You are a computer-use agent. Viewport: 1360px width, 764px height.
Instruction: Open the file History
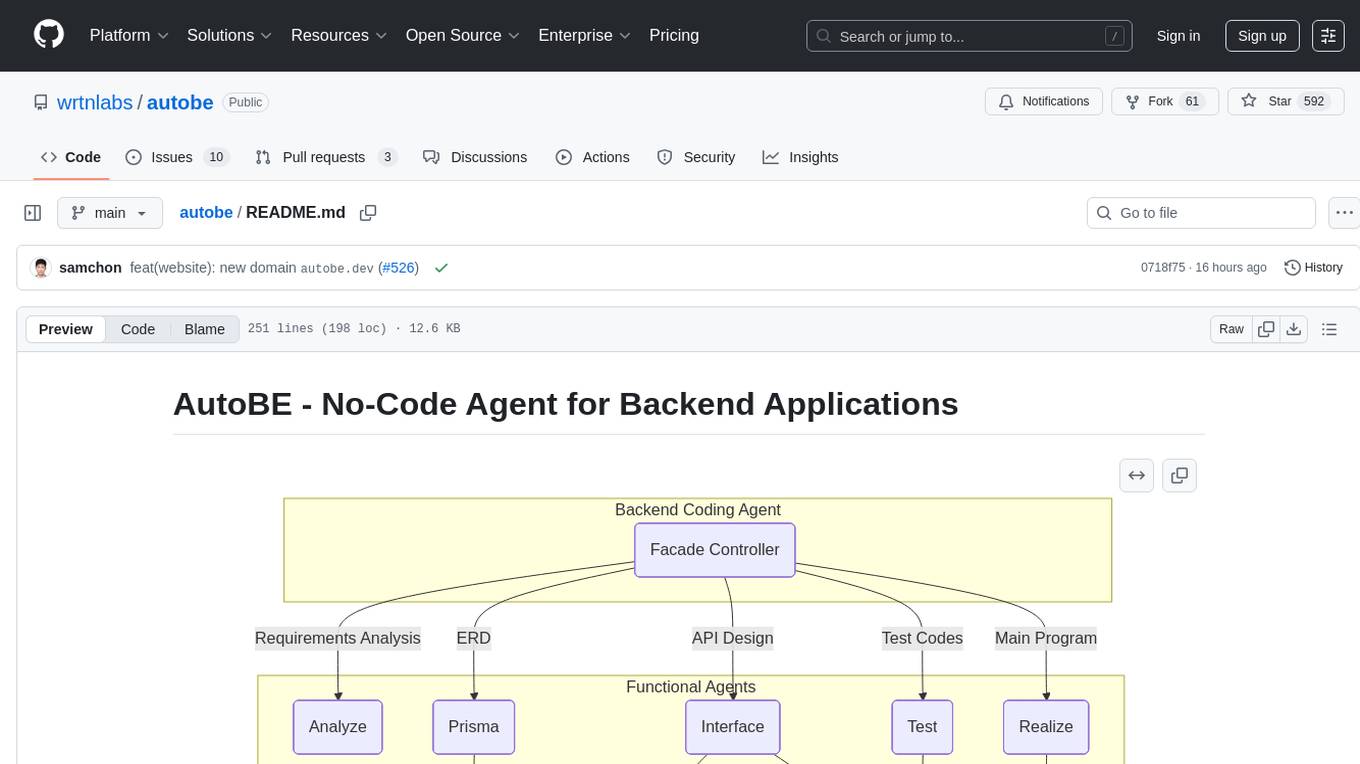1313,268
